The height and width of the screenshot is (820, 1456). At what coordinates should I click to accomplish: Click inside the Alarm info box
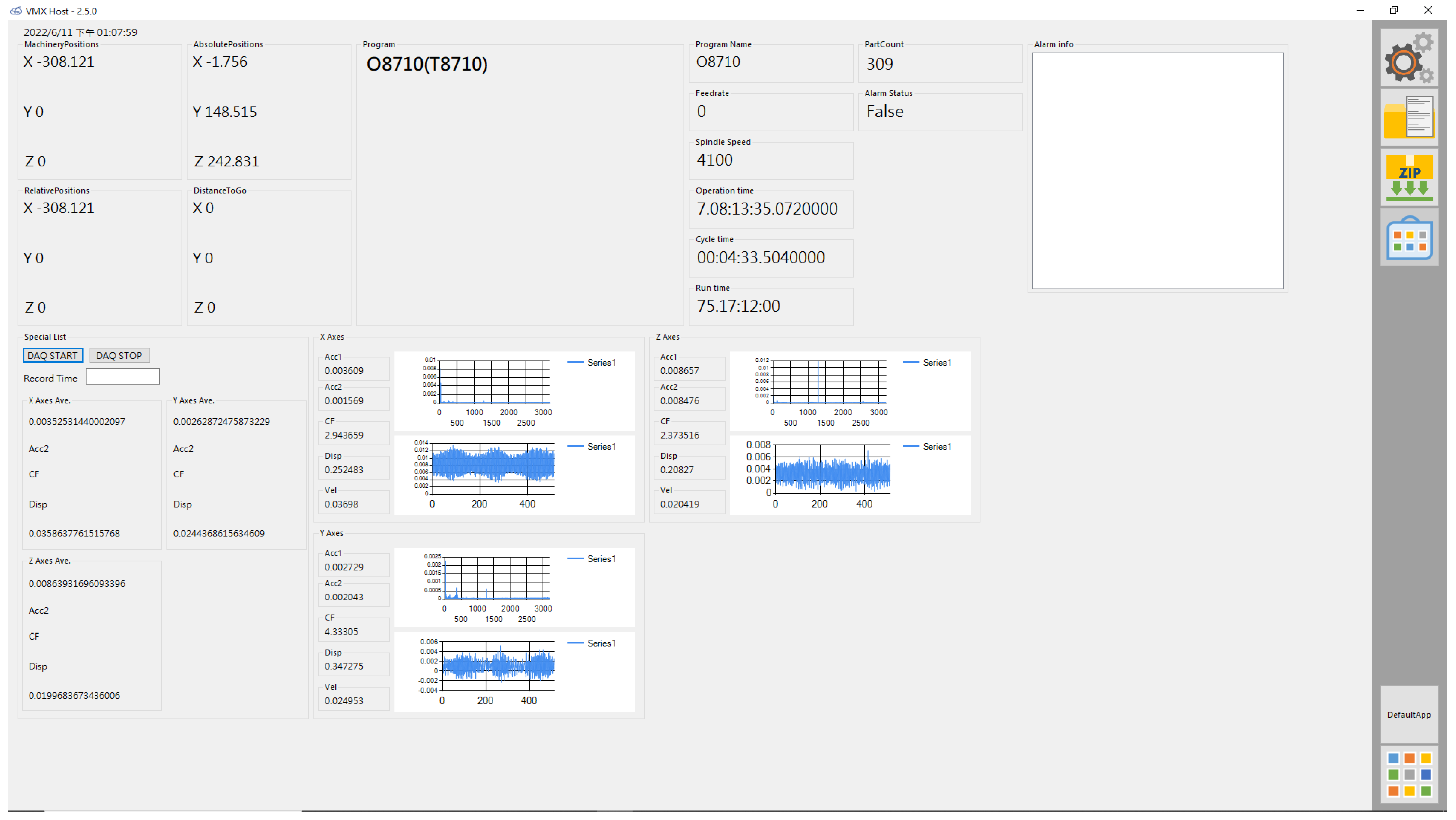(x=1157, y=171)
